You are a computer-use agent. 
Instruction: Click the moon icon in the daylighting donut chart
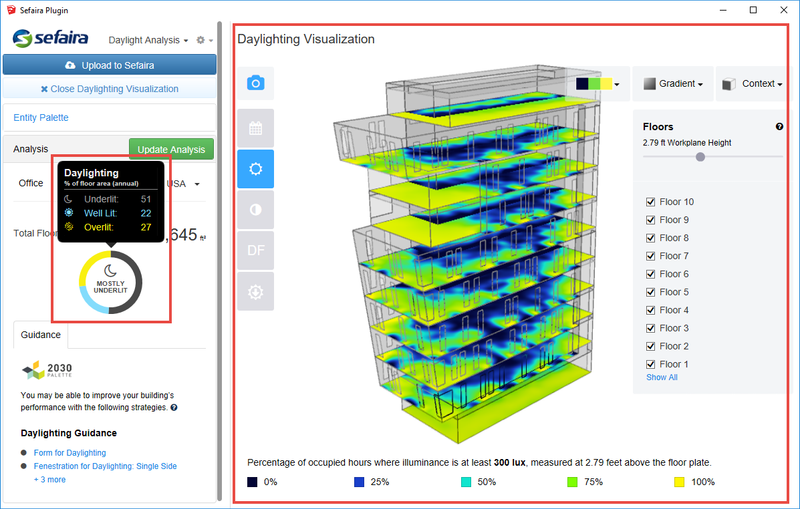click(112, 270)
